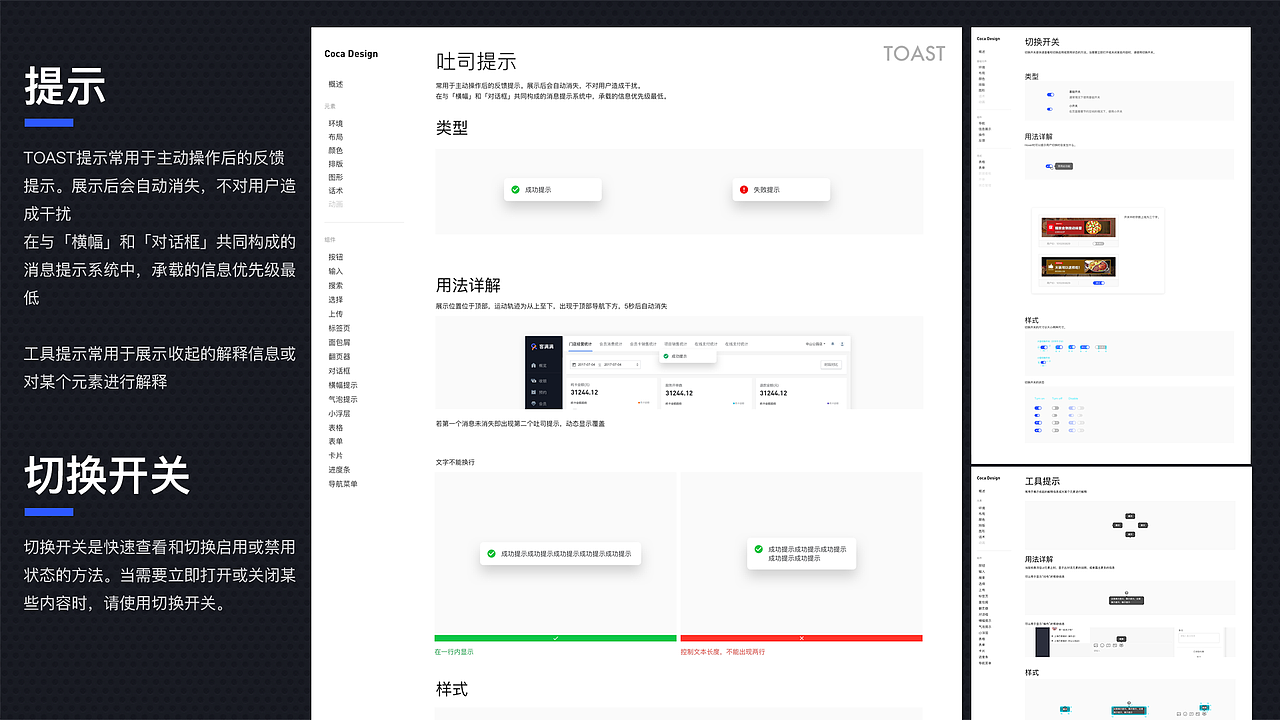Open the date range picker in the dashboard
The width and height of the screenshot is (1280, 720).
605,364
